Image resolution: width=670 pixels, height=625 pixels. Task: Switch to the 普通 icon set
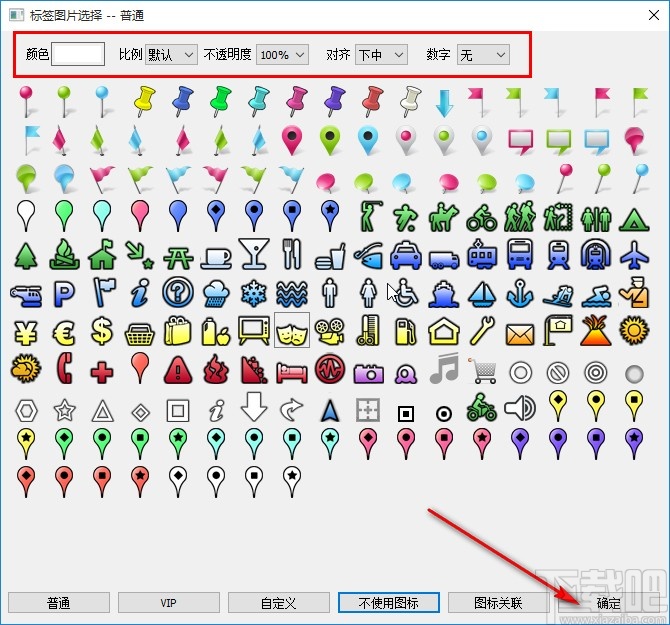coord(59,603)
